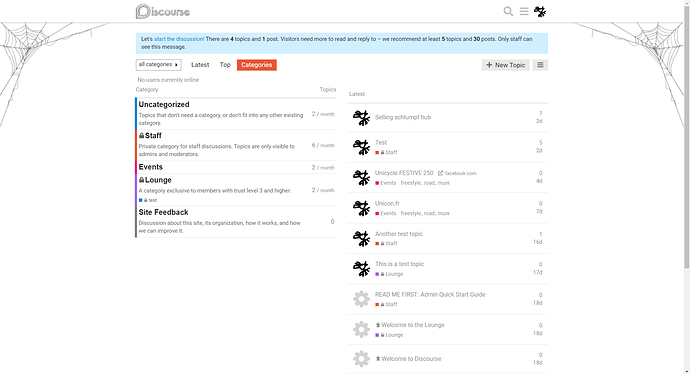Open topic 'Another test topic'

click(399, 234)
